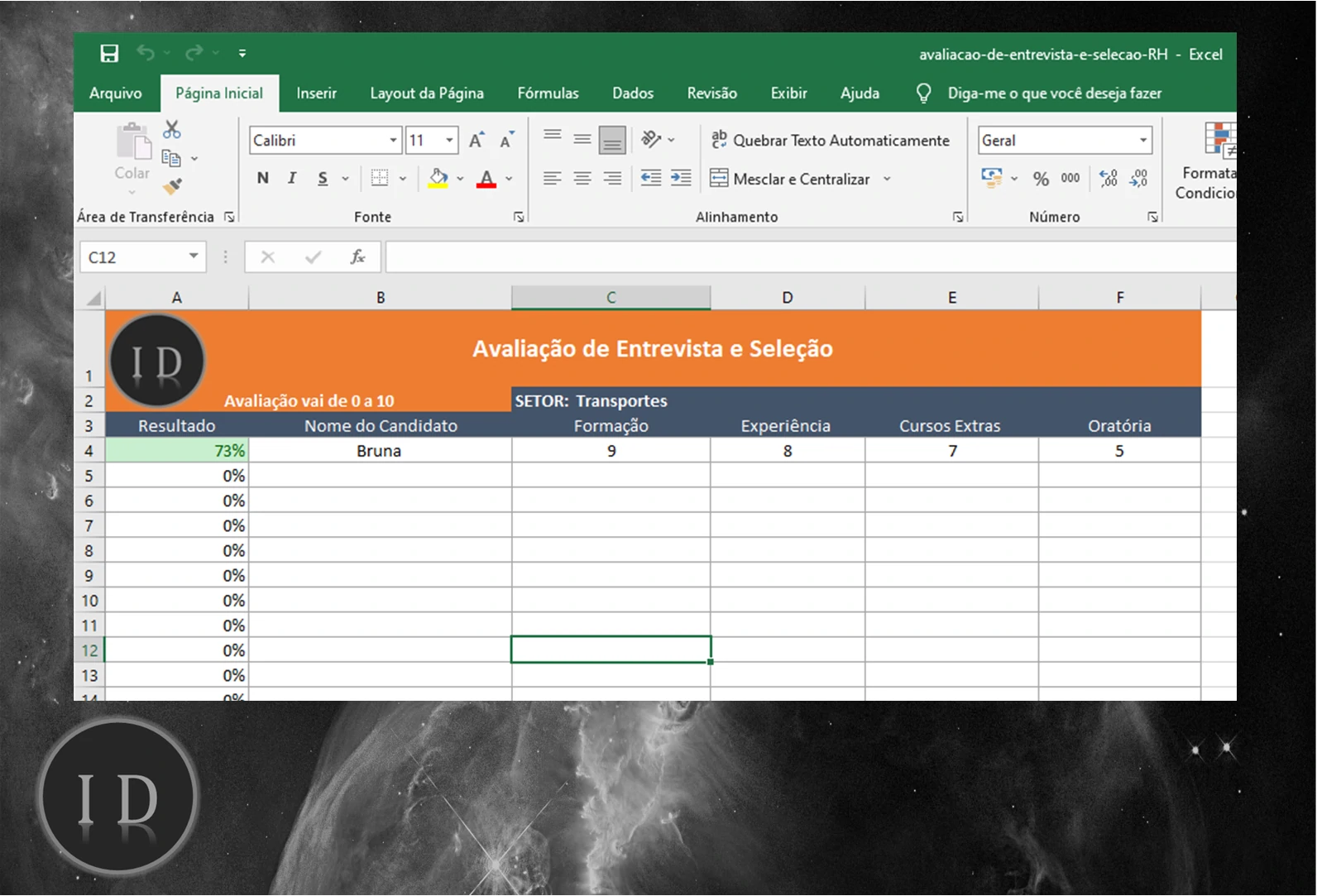The width and height of the screenshot is (1317, 896).
Task: Click the Save icon in title bar
Action: pos(109,54)
